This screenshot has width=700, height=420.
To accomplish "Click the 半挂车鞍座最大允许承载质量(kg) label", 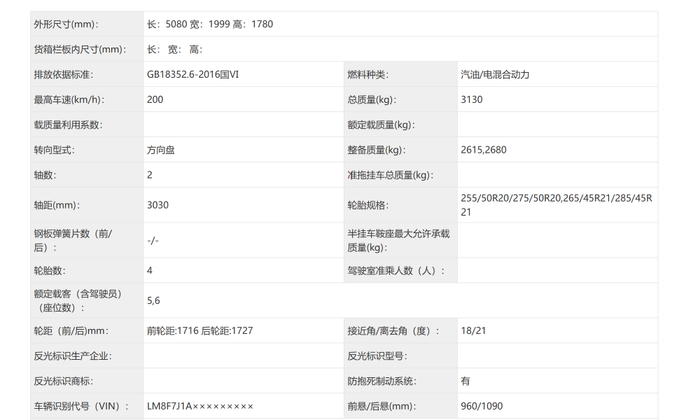I will pos(398,241).
